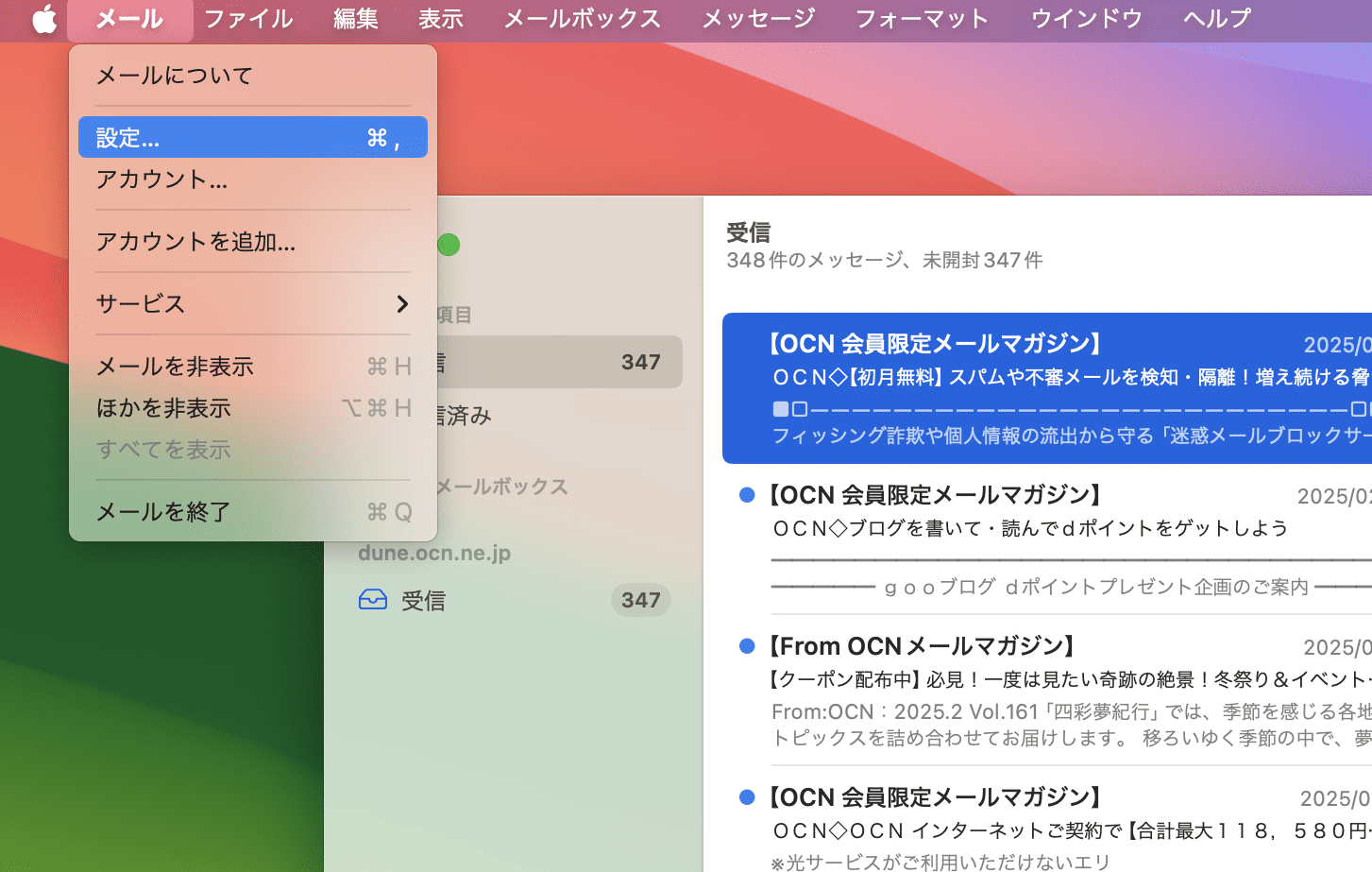Select ほかを非表示 menu item

click(x=253, y=407)
